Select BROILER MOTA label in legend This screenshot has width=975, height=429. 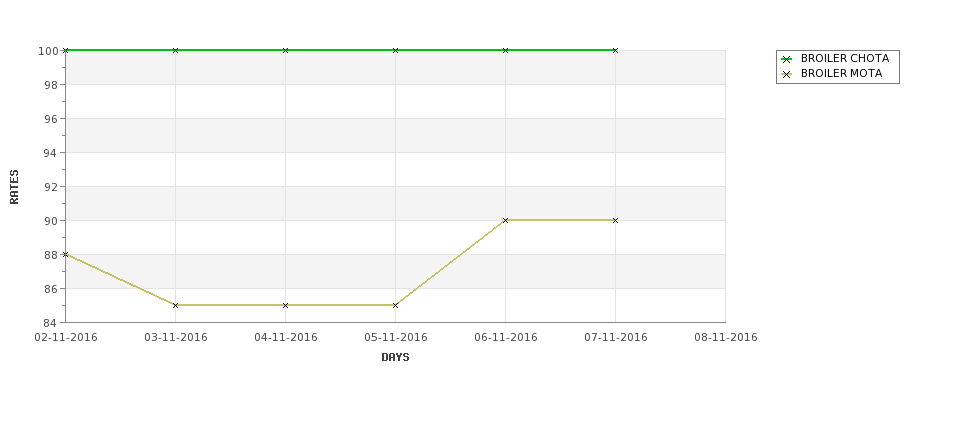[x=841, y=73]
